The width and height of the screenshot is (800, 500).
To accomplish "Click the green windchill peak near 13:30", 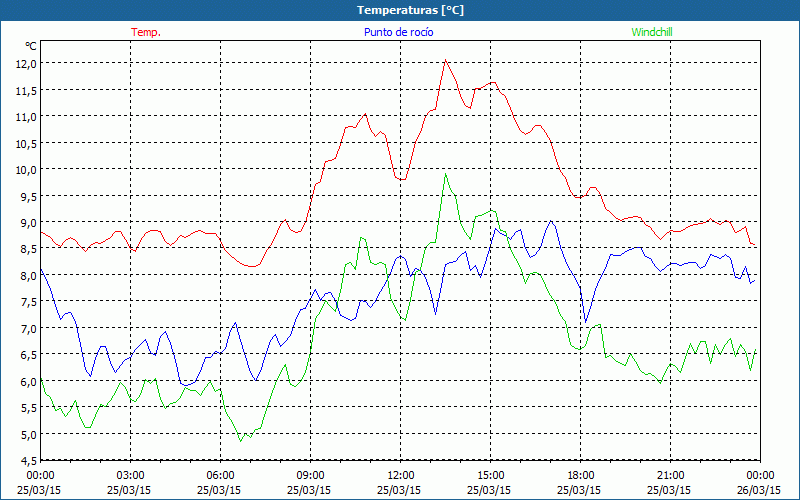I will pos(445,174).
